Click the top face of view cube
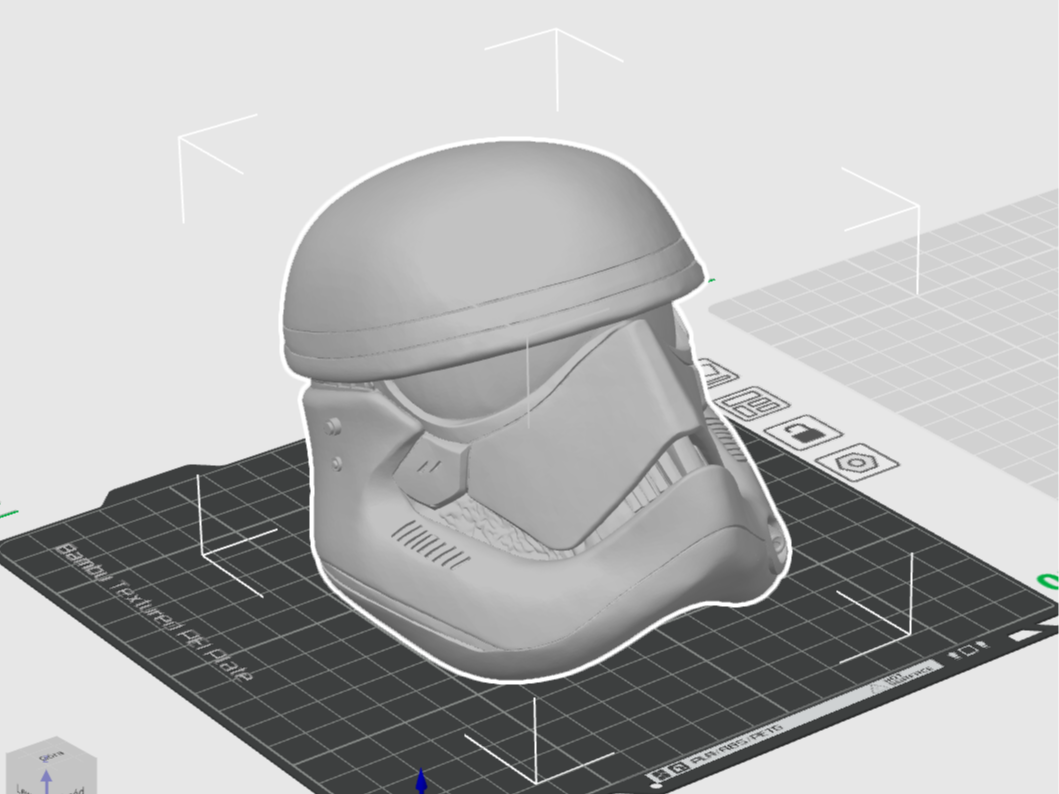 coord(51,754)
